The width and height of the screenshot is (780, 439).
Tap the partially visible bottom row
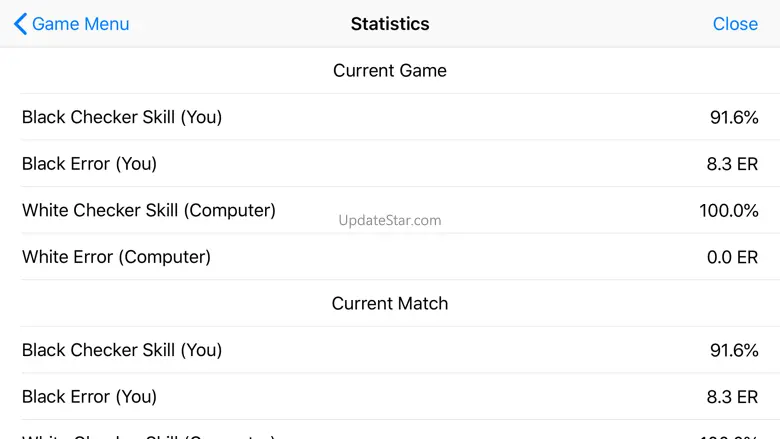pyautogui.click(x=390, y=433)
